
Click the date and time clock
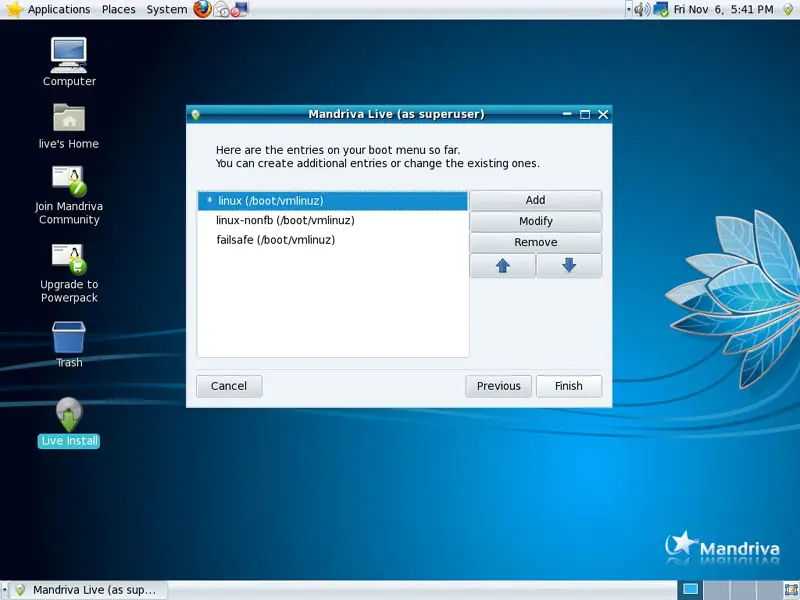(723, 9)
